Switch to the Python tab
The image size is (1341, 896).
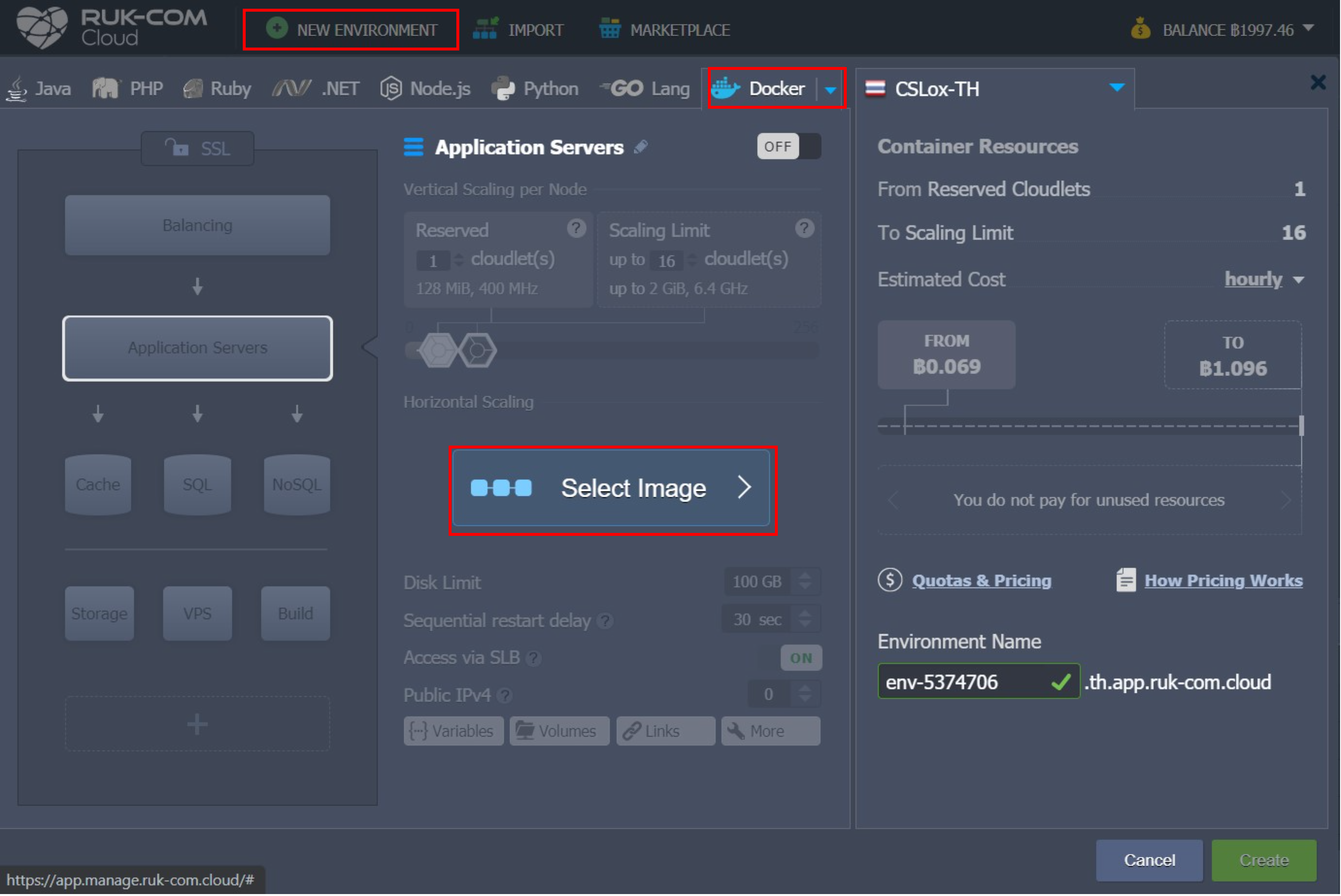(x=535, y=89)
